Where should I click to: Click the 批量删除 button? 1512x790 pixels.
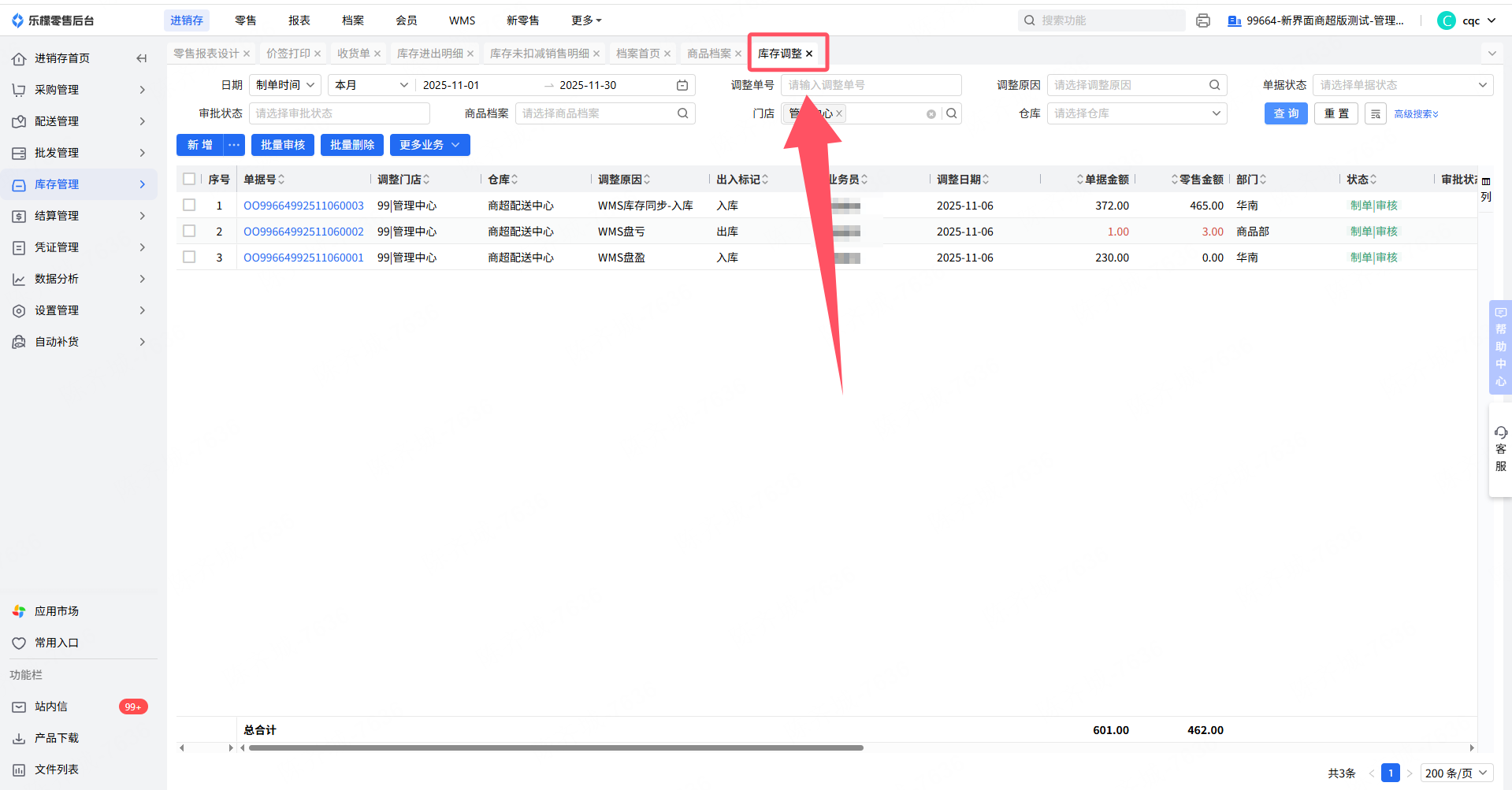point(352,145)
